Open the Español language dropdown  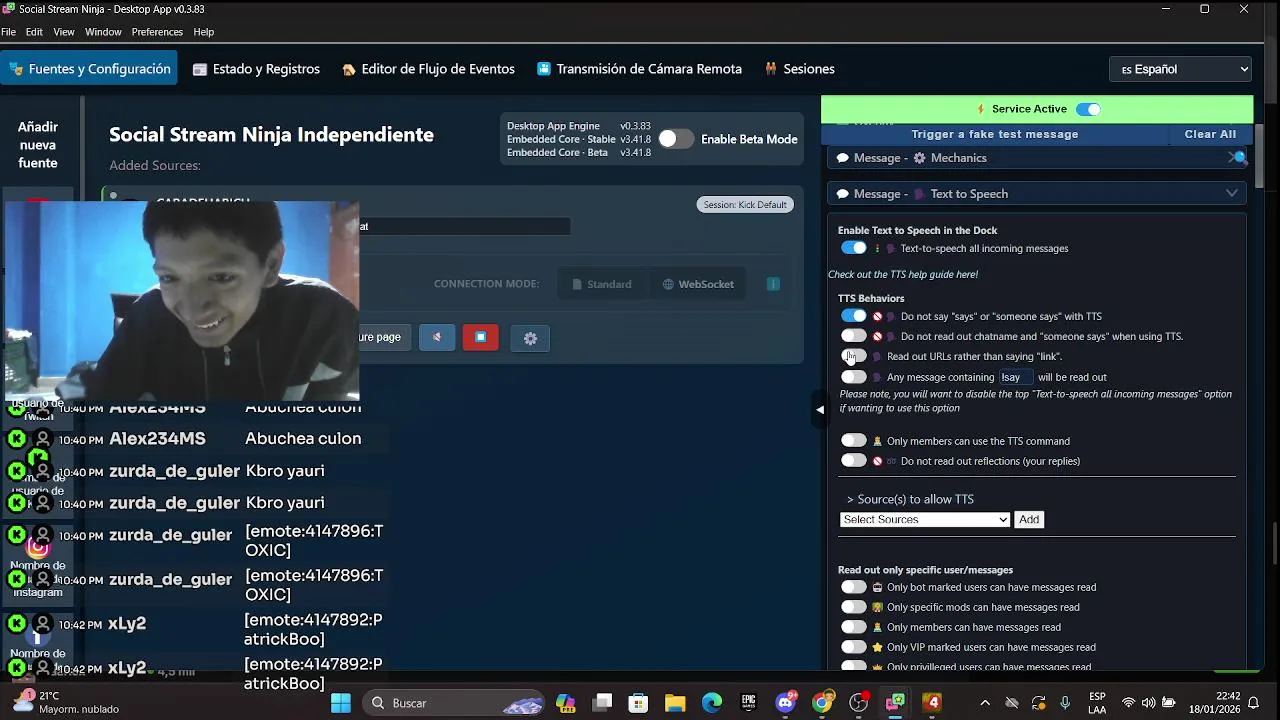[x=1181, y=69]
